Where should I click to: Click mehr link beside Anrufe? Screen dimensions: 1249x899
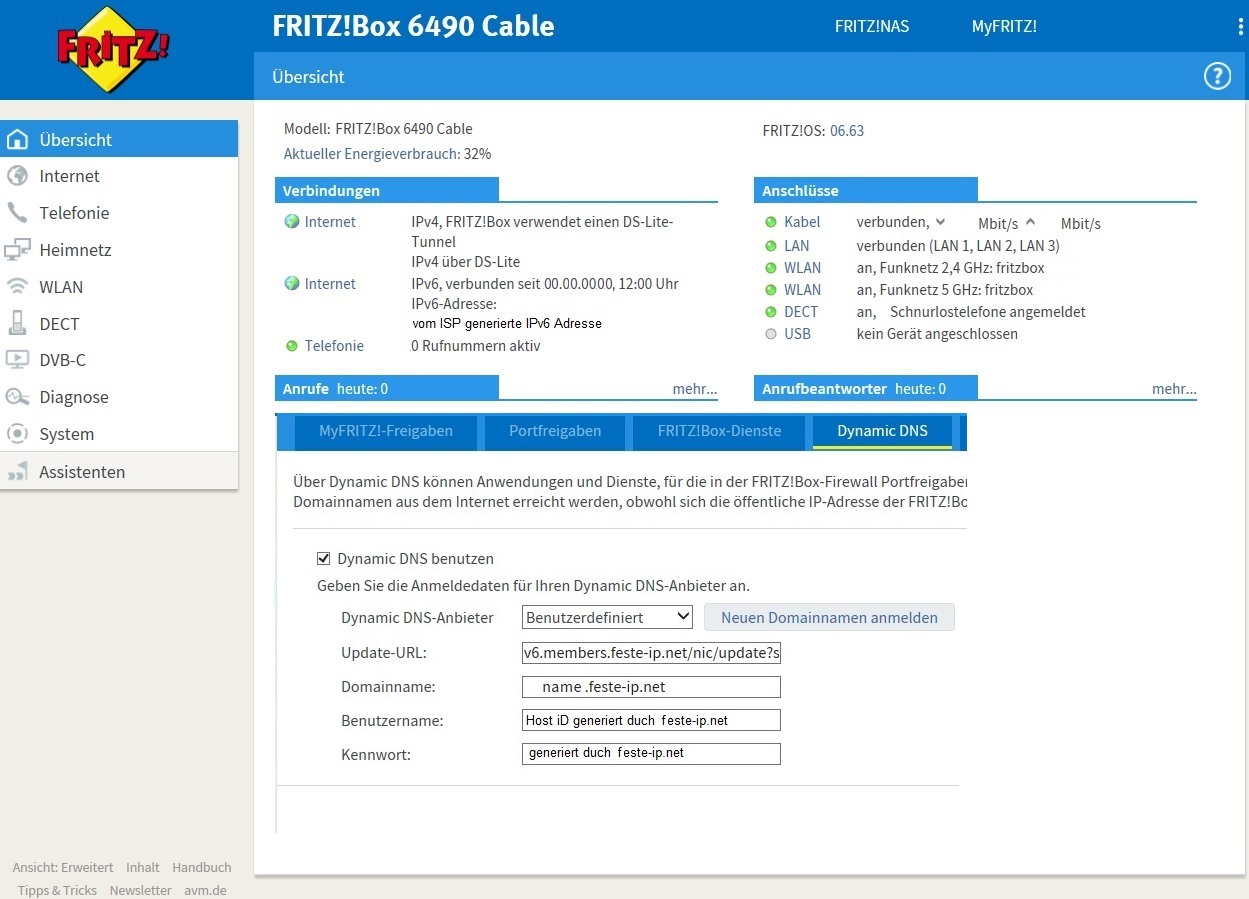click(x=694, y=389)
